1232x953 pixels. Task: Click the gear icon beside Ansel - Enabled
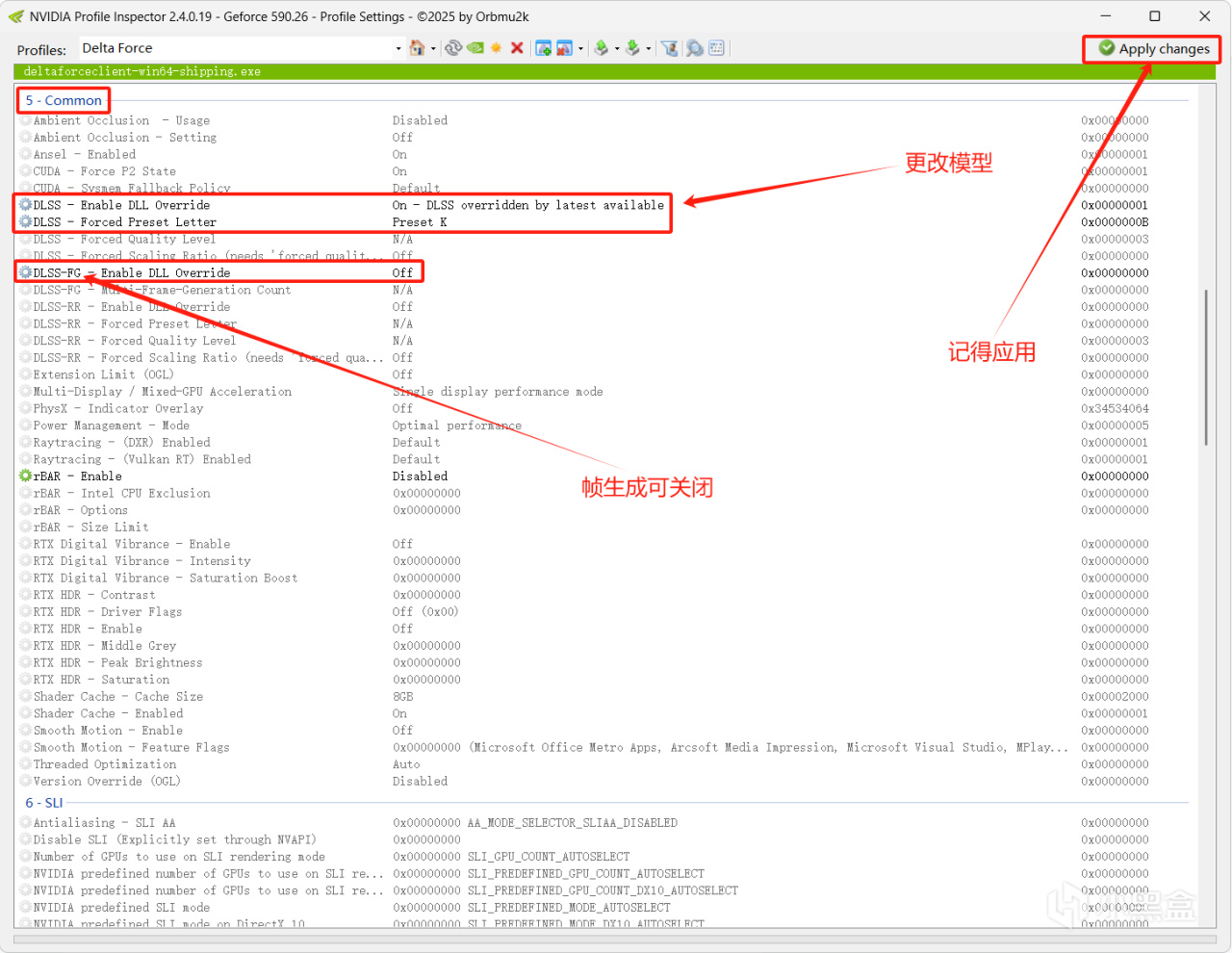[x=26, y=154]
